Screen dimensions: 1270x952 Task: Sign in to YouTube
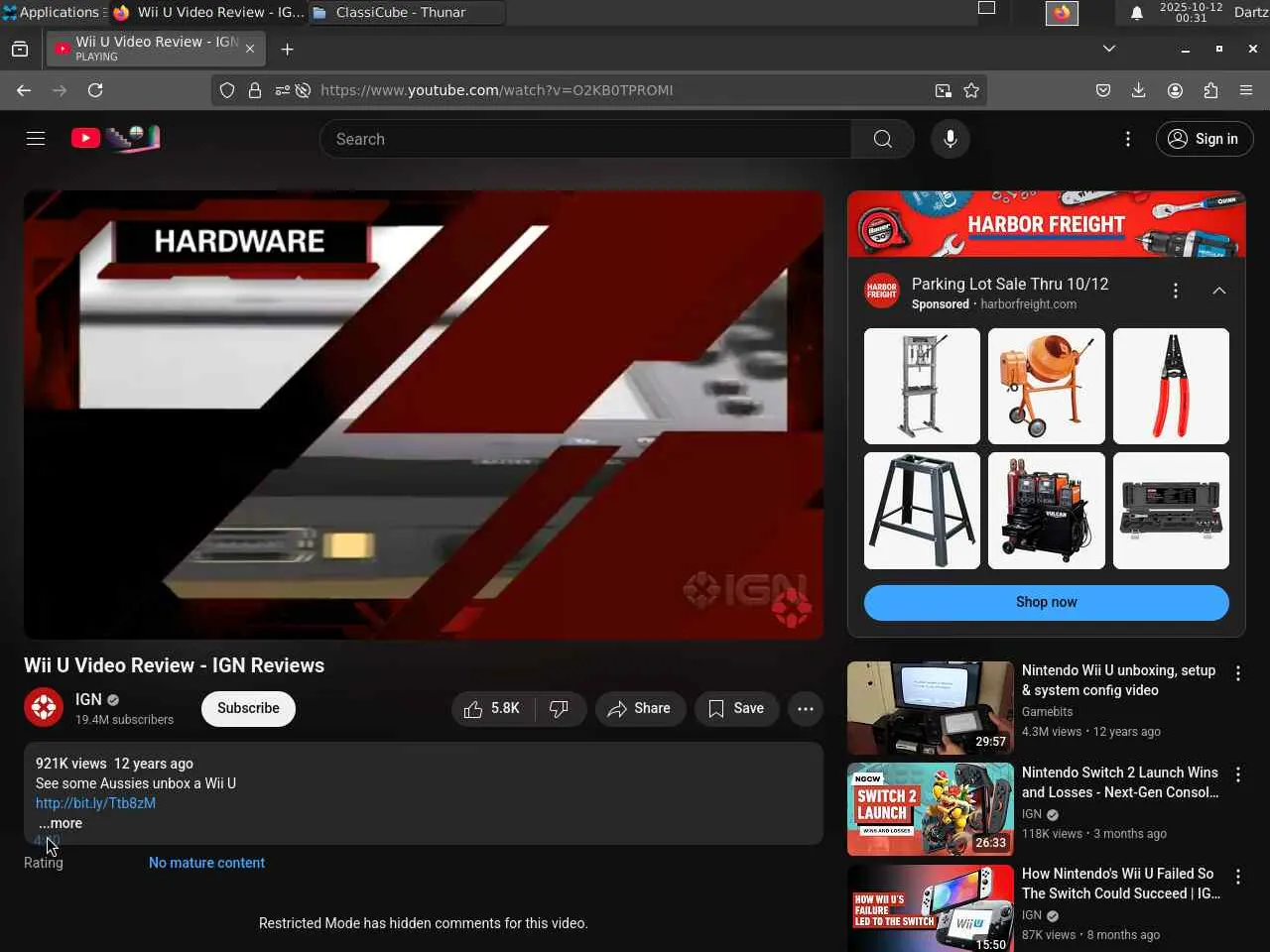tap(1205, 139)
